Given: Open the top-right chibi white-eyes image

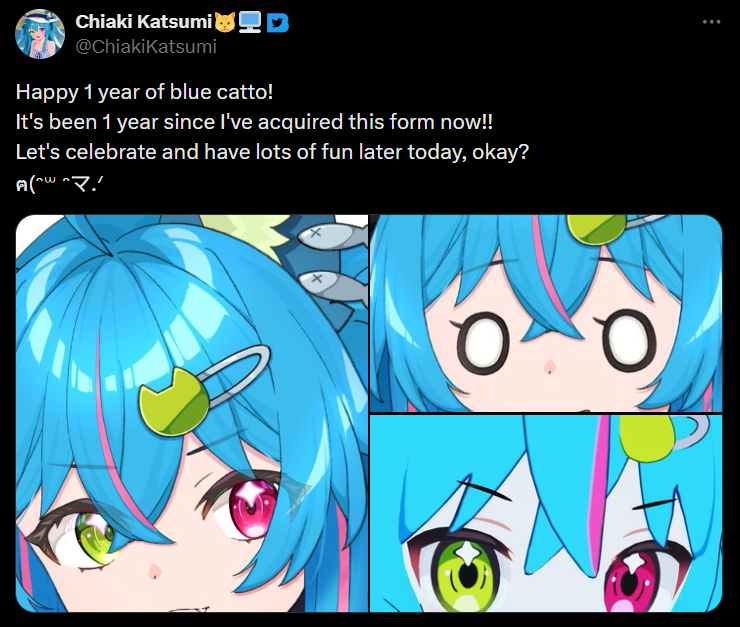Looking at the screenshot, I should click(x=546, y=313).
